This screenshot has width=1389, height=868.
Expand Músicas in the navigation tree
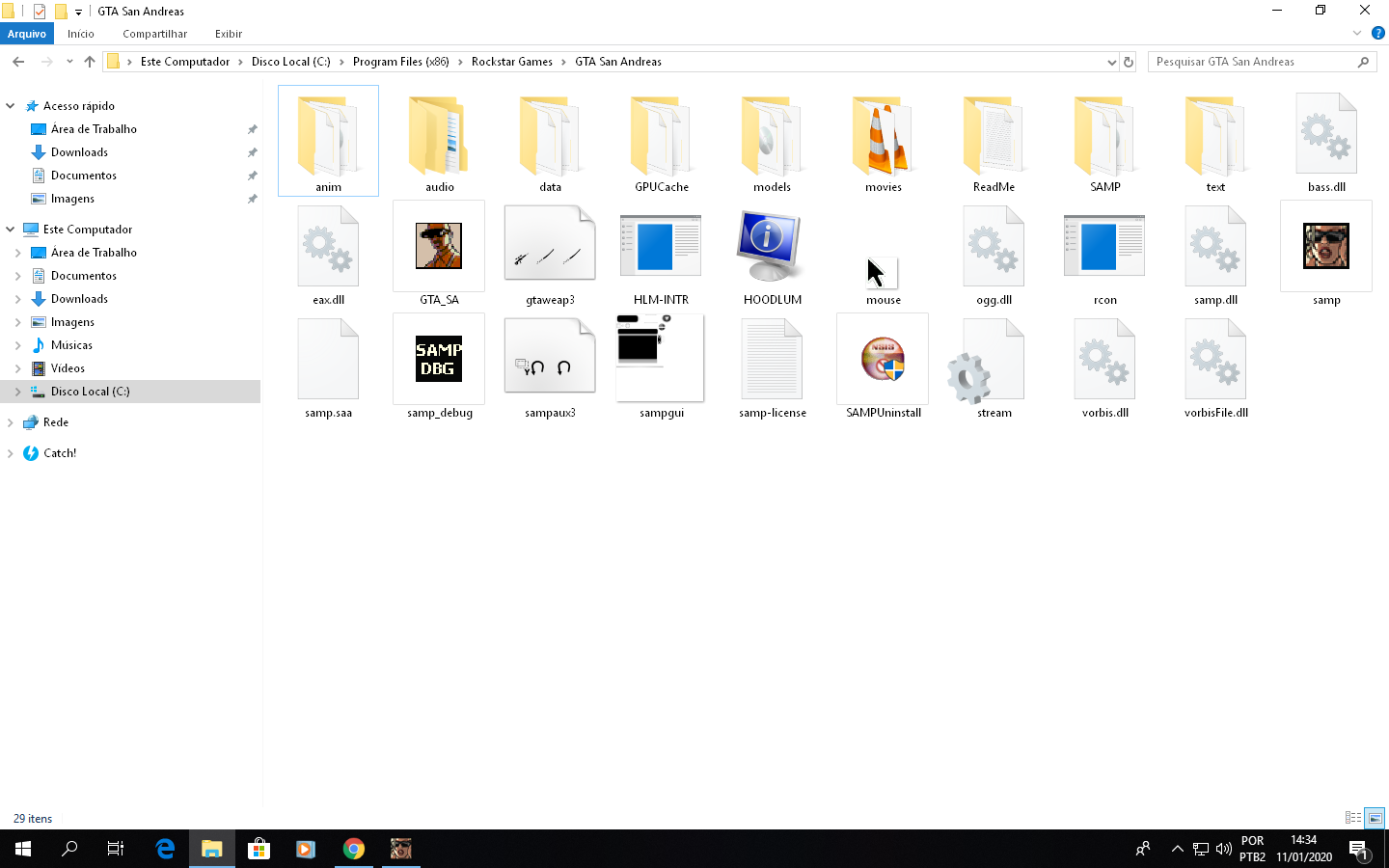point(18,345)
